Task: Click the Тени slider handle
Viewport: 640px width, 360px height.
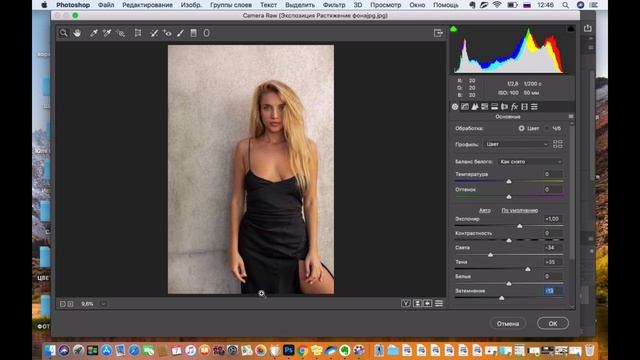Action: click(x=528, y=269)
